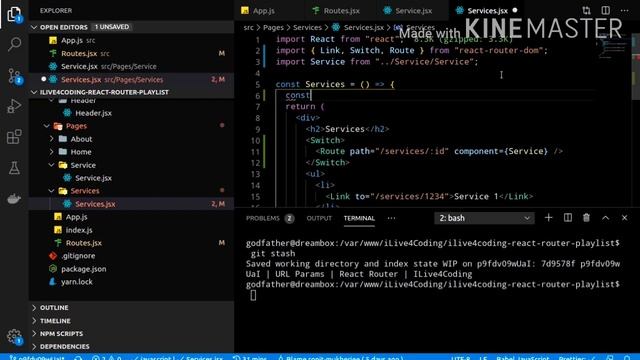The width and height of the screenshot is (640, 360).
Task: Open the Source Control view
Action: pos(14,76)
